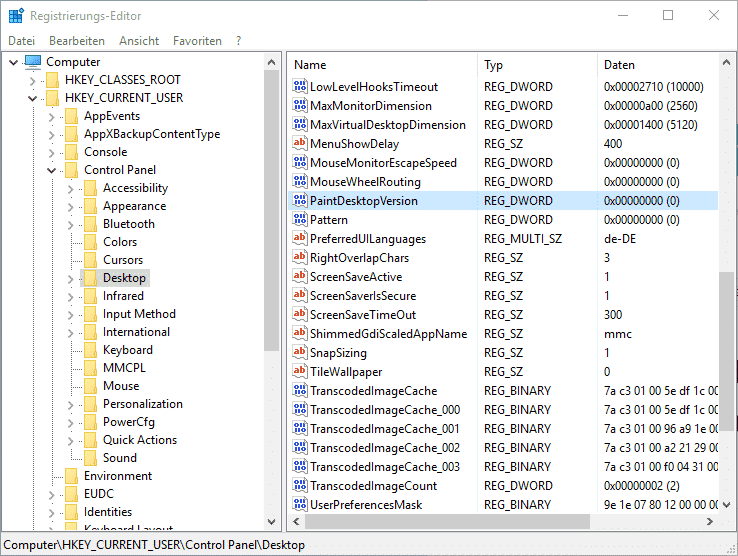Click the value list's down scroll arrow
This screenshot has height=556, width=738.
pos(726,505)
